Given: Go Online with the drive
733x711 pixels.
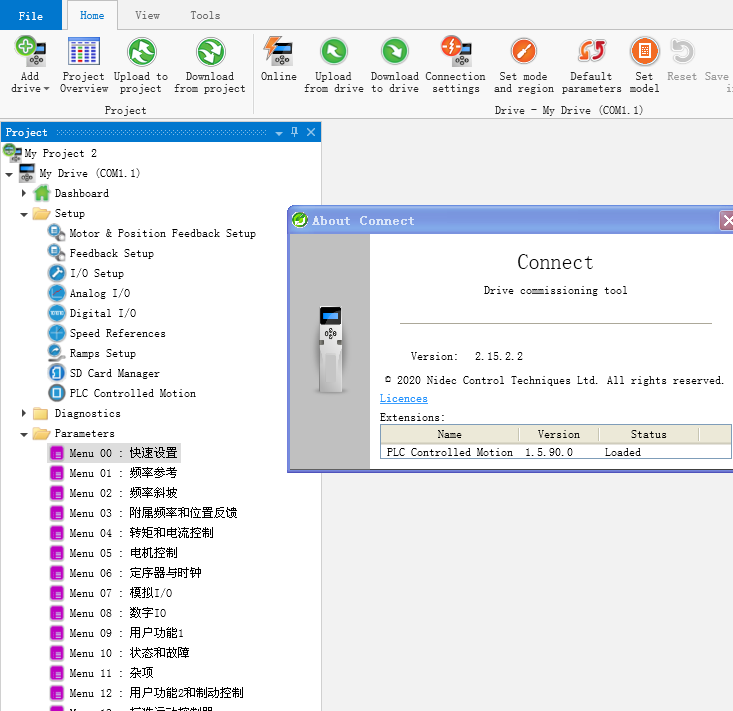Looking at the screenshot, I should [x=278, y=52].
